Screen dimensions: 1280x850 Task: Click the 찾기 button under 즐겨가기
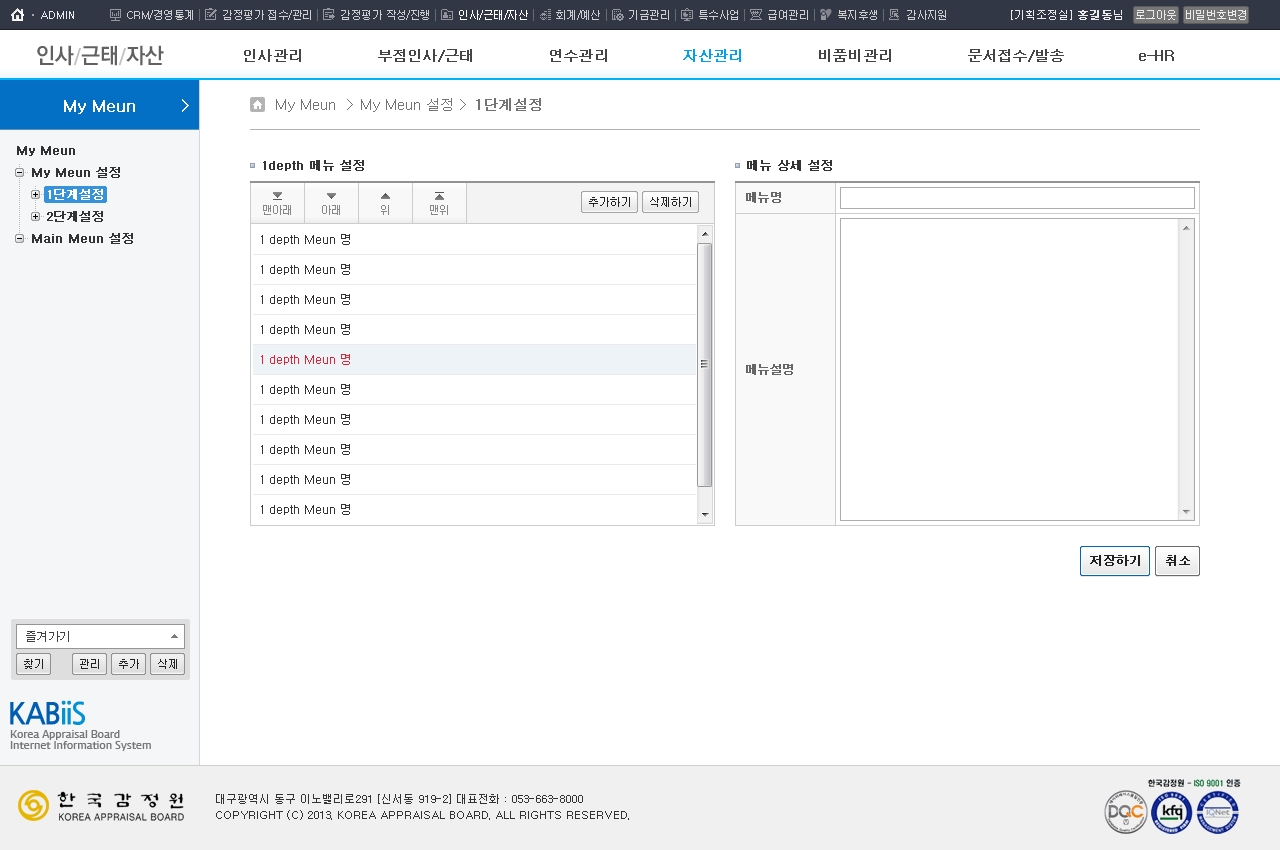point(33,664)
